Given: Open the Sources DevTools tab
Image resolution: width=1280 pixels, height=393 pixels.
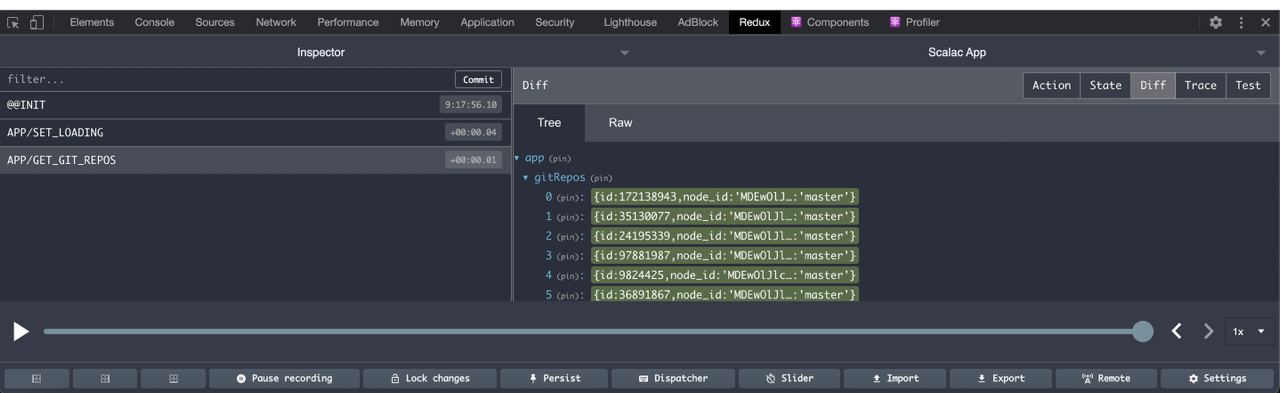Looking at the screenshot, I should (x=215, y=22).
